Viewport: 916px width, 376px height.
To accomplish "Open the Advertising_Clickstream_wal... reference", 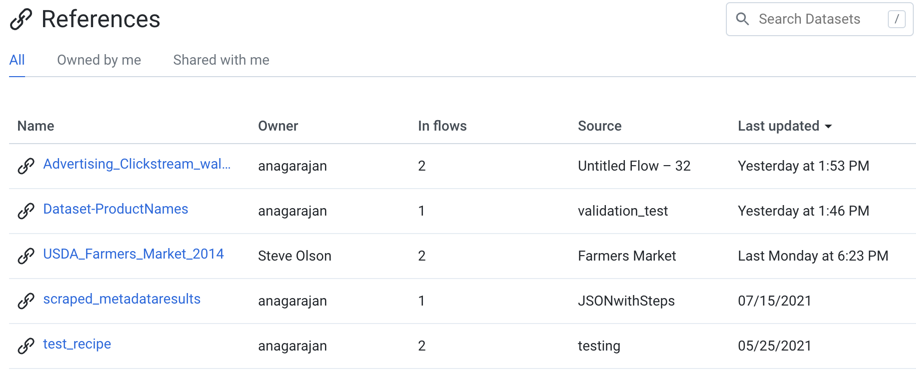I will pyautogui.click(x=137, y=165).
